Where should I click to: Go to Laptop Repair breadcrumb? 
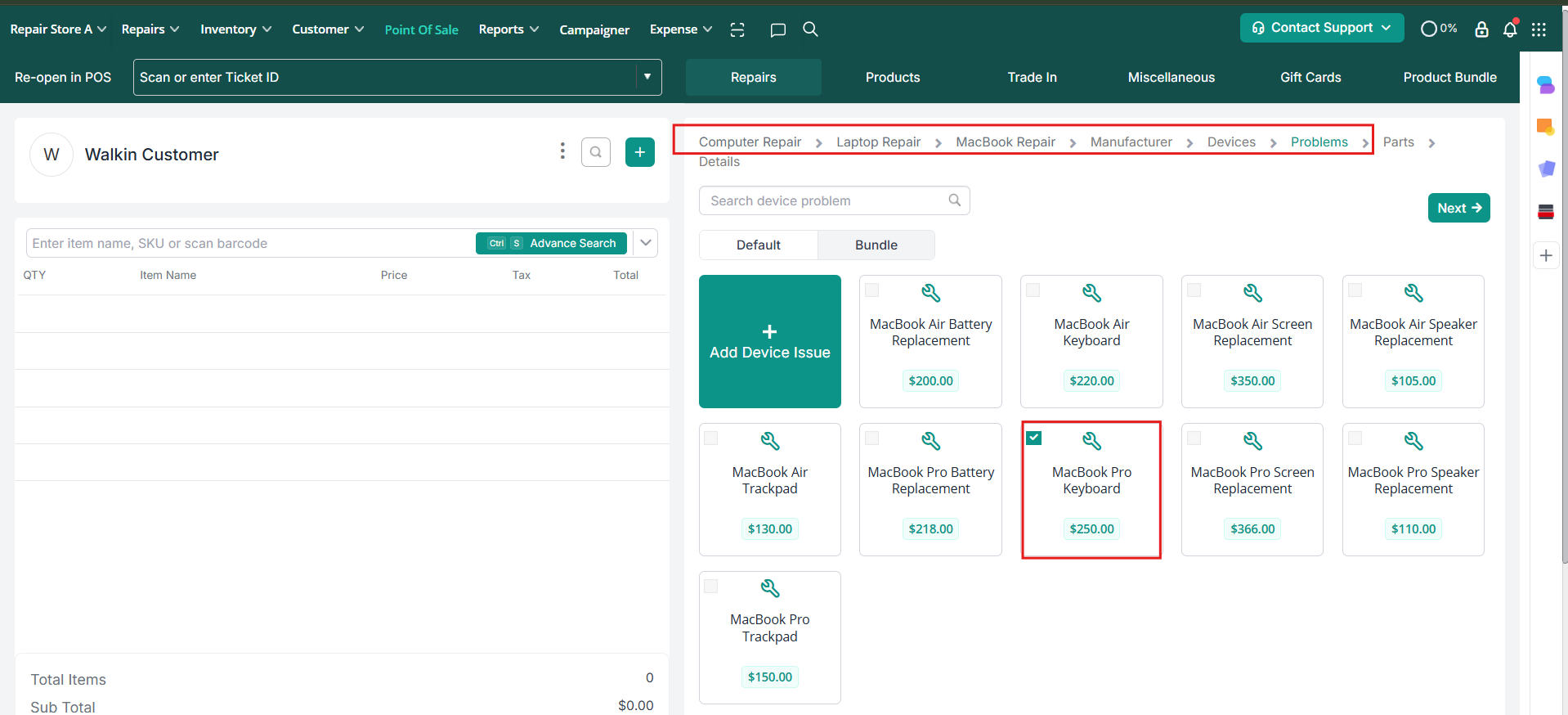(x=878, y=142)
